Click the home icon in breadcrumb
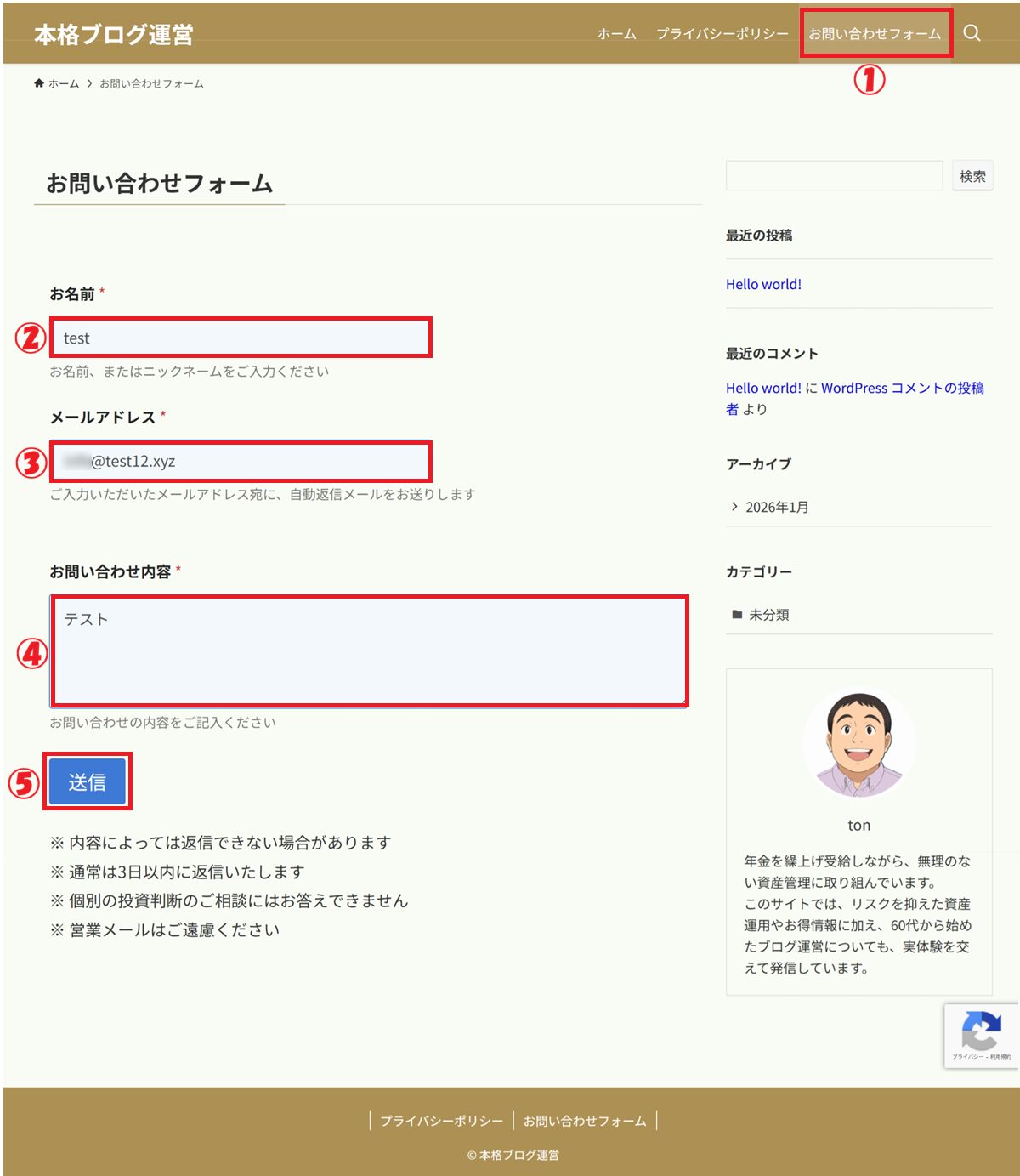Image resolution: width=1020 pixels, height=1176 pixels. point(39,83)
